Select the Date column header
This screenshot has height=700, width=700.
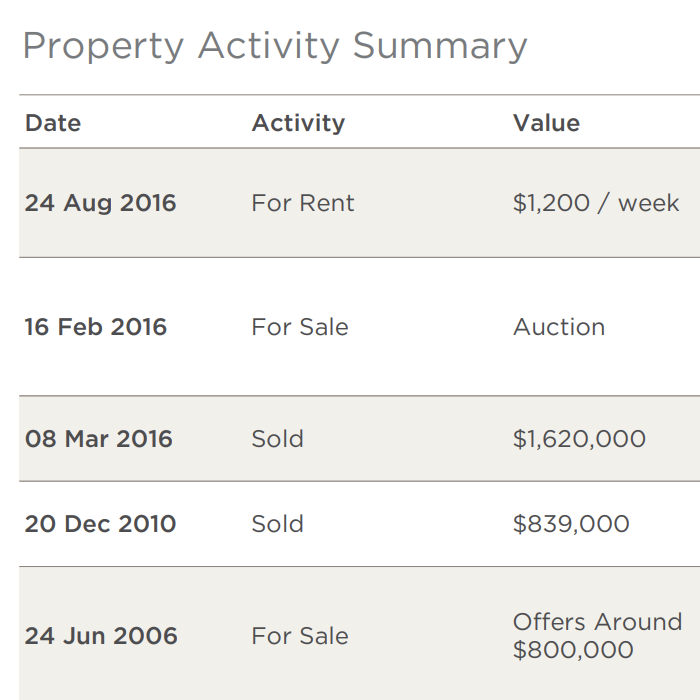pyautogui.click(x=53, y=123)
